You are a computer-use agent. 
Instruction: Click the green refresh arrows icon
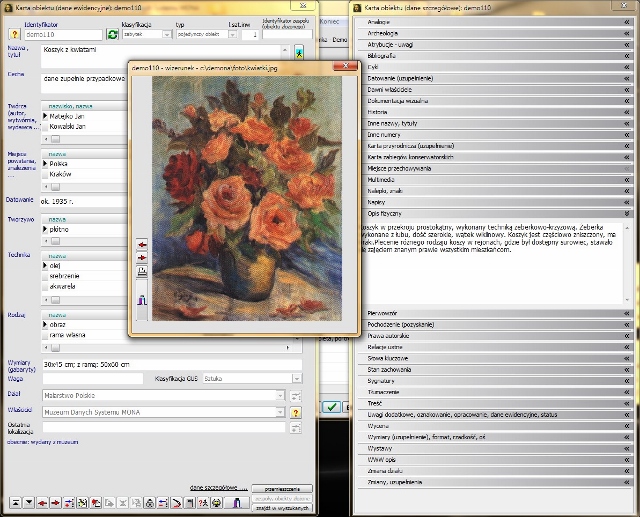click(112, 34)
